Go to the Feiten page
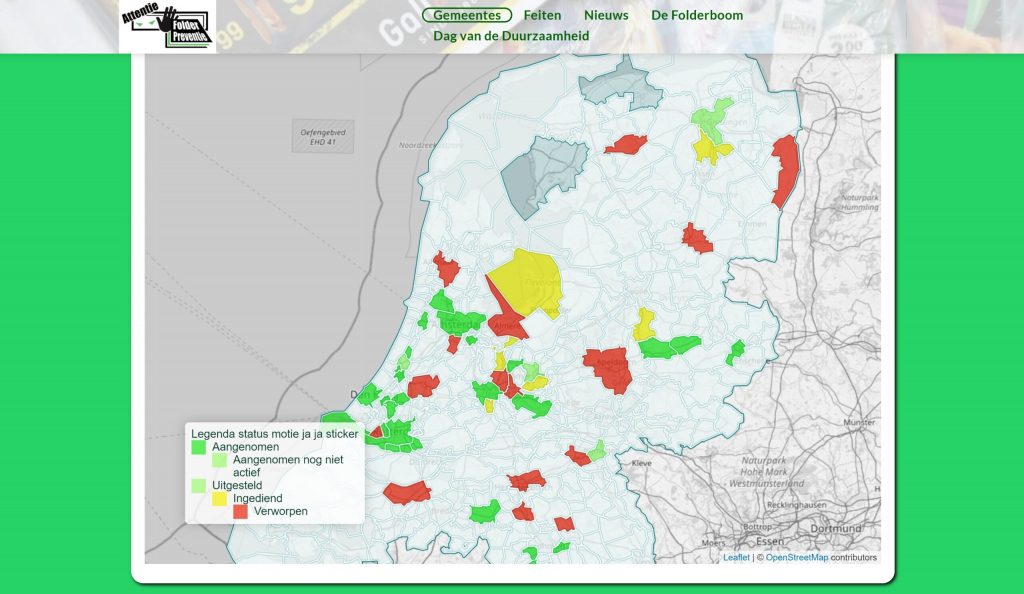Viewport: 1024px width, 594px height. point(542,15)
